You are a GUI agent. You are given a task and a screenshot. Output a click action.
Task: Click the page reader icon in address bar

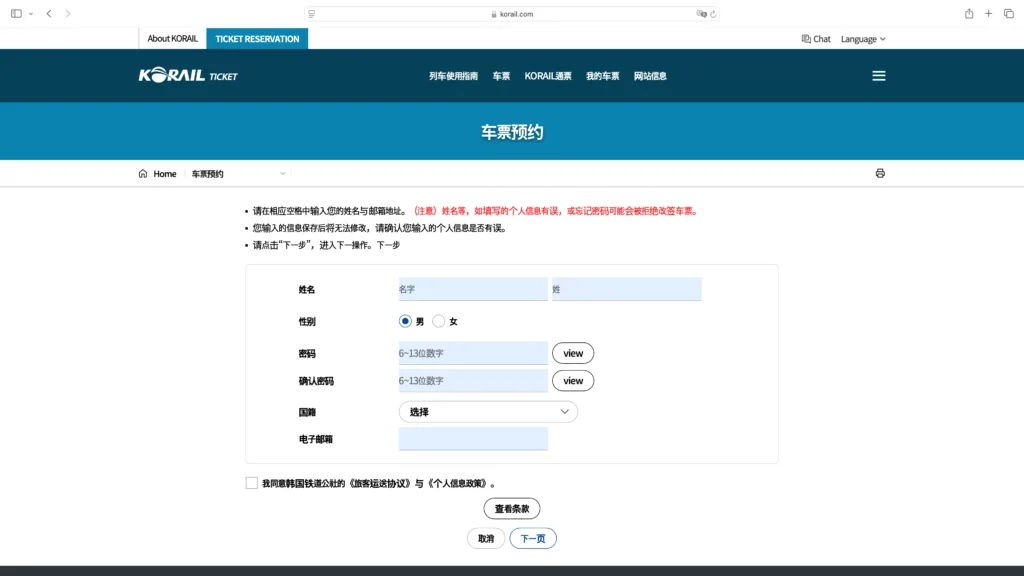pyautogui.click(x=312, y=14)
